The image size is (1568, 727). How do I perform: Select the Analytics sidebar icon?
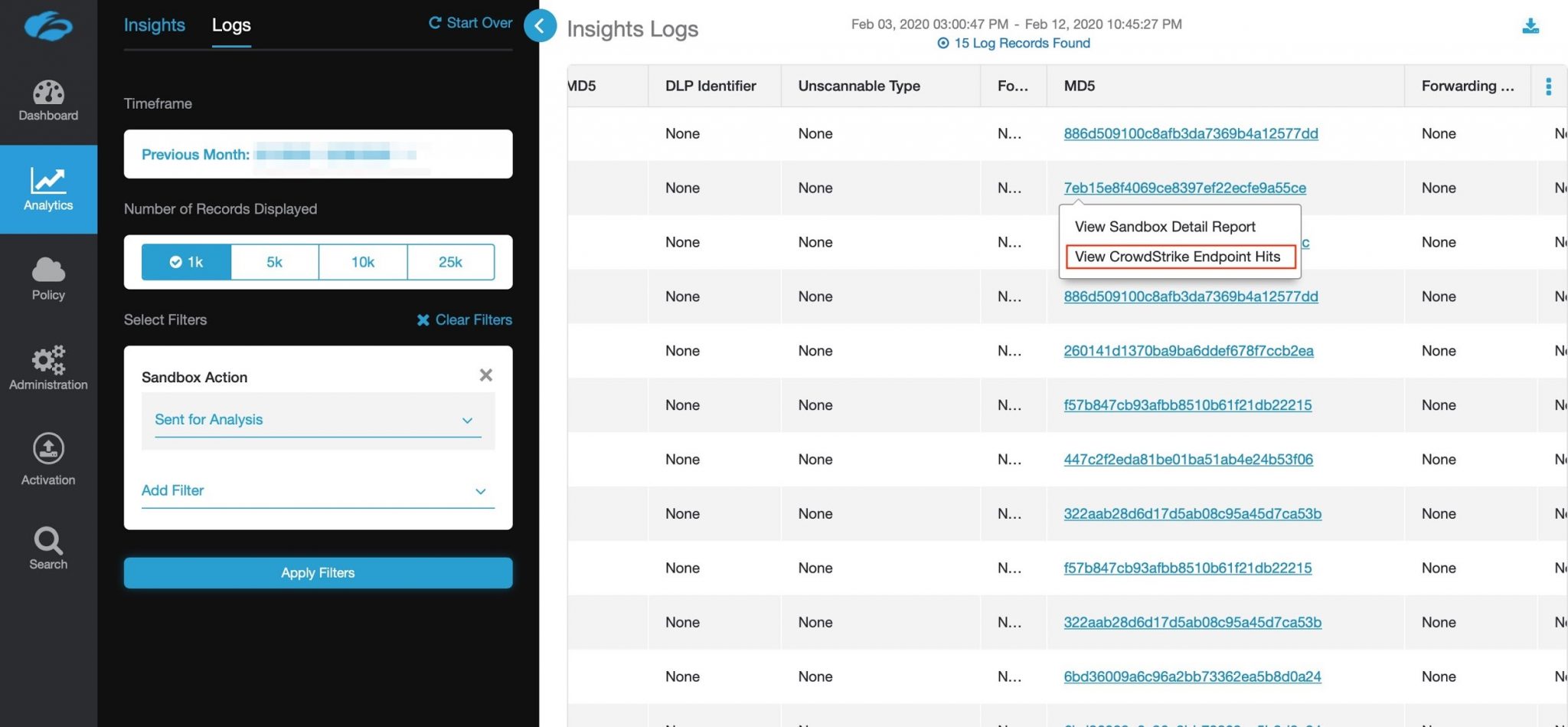[47, 188]
